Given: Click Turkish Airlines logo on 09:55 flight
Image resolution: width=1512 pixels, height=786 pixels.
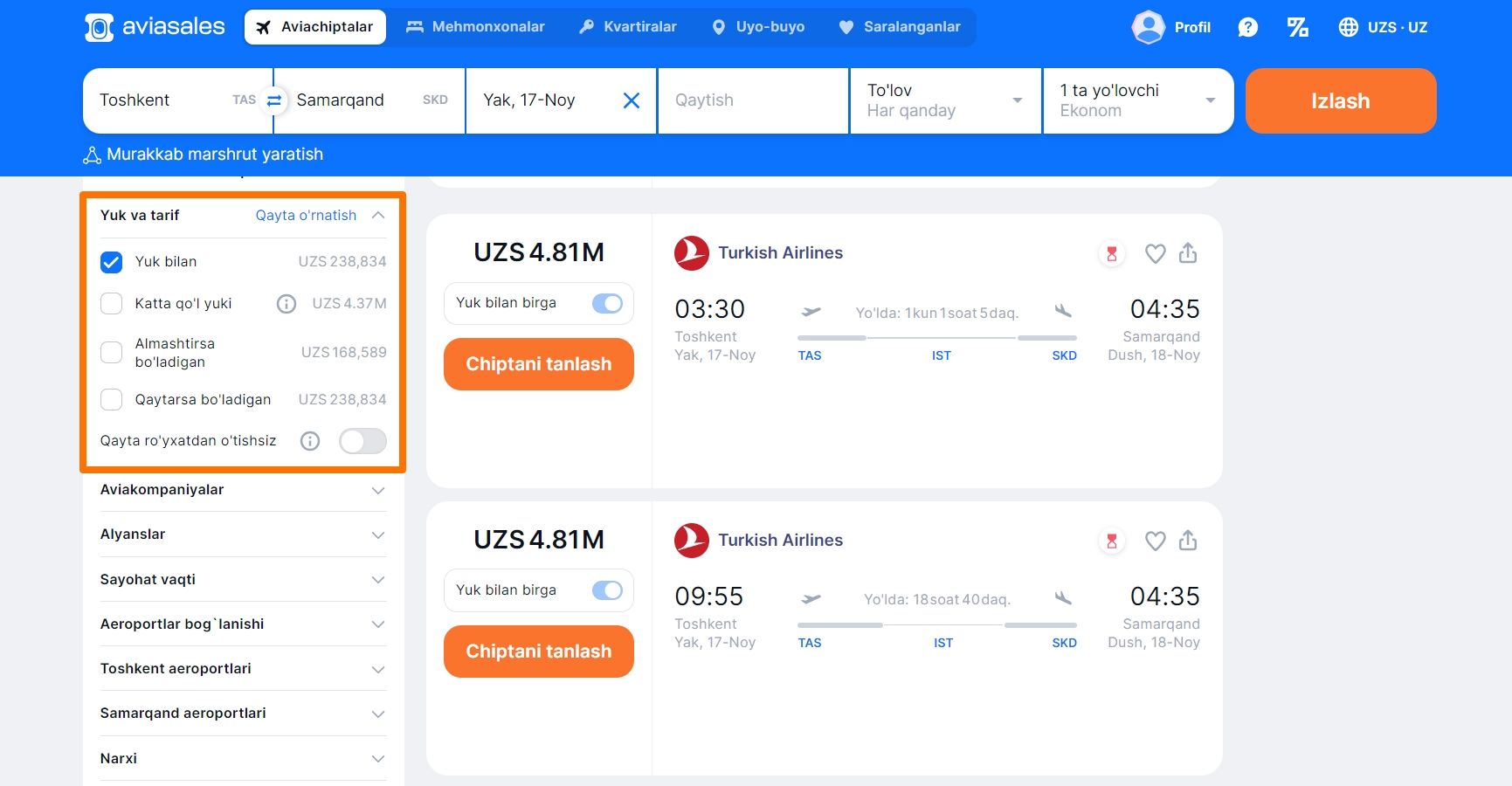Looking at the screenshot, I should [691, 541].
